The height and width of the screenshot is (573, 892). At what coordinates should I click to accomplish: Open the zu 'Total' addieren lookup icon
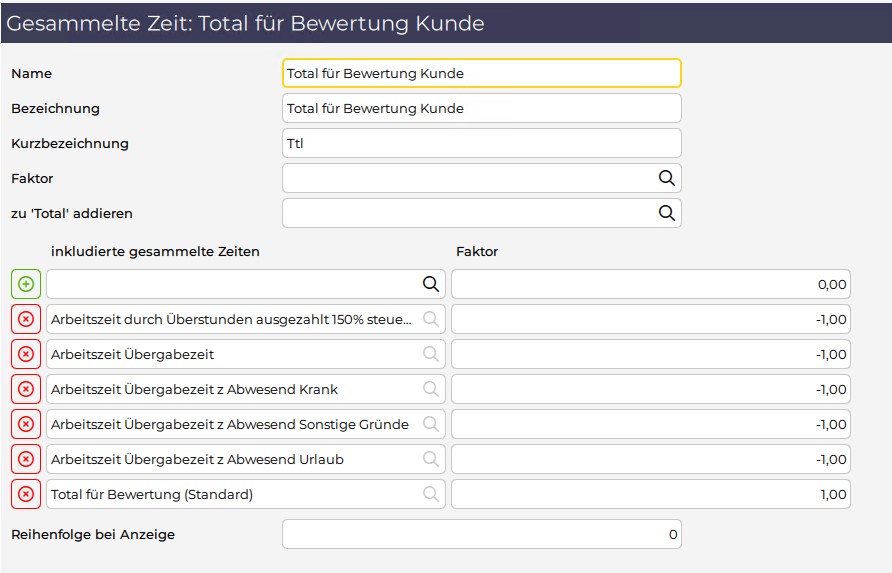pos(667,213)
